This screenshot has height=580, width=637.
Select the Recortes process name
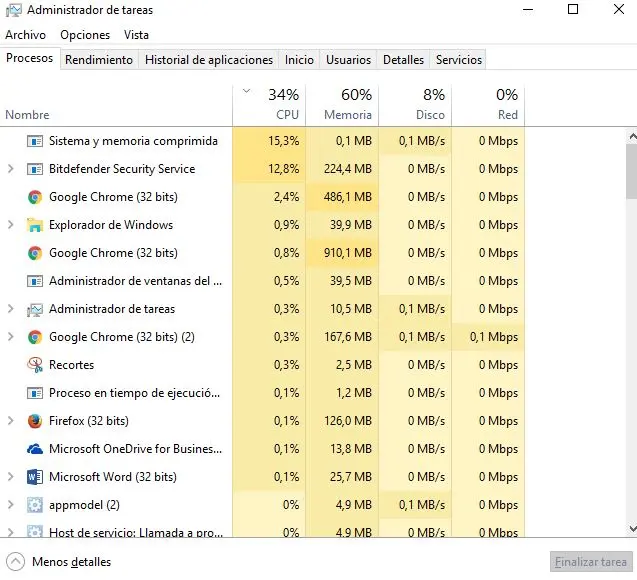click(x=72, y=365)
